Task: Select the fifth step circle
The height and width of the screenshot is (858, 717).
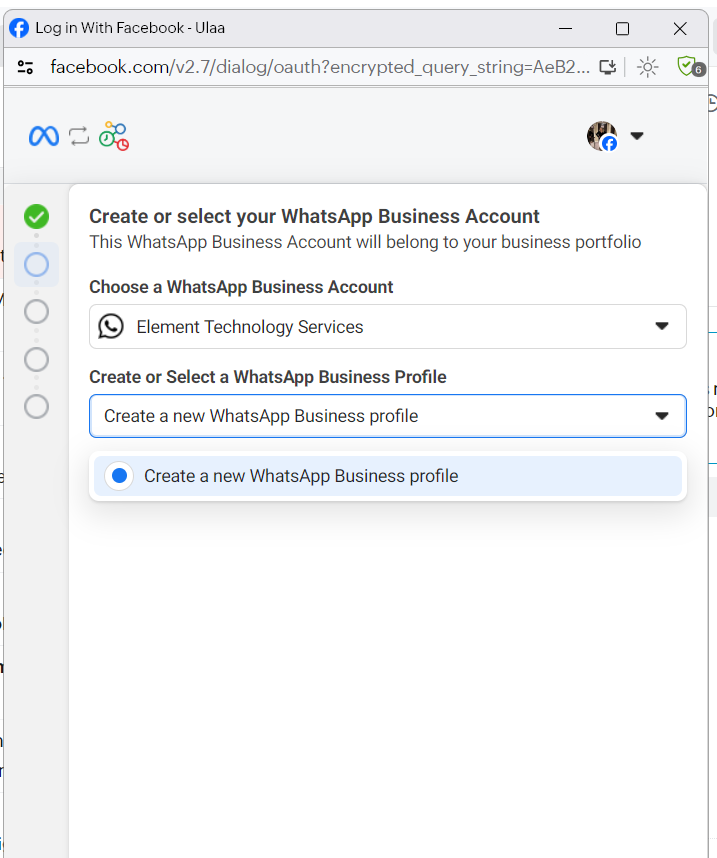Action: click(37, 407)
